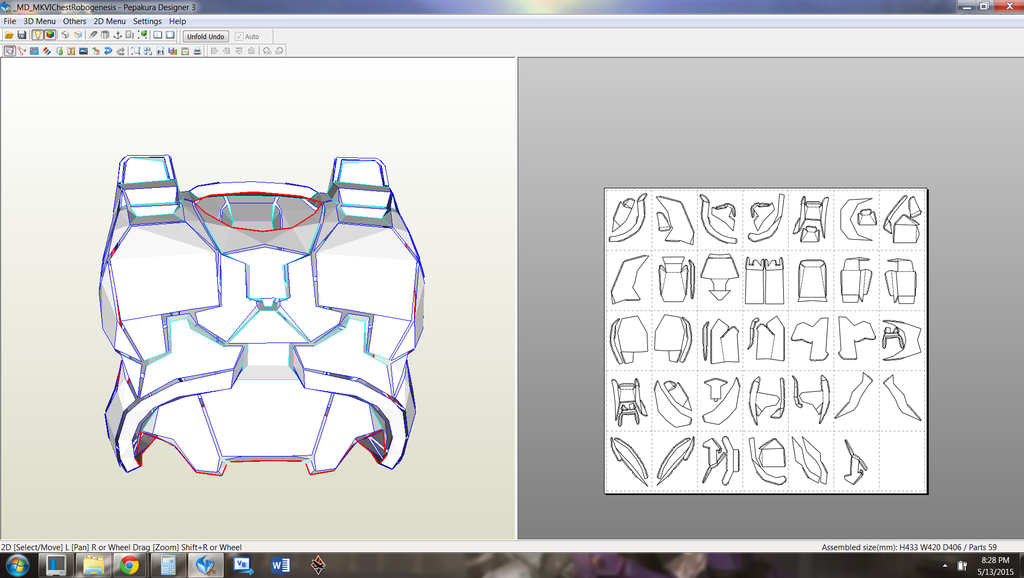Click the parts layout sheet in the 2D view
Screen dimensions: 1024x578
pos(766,340)
